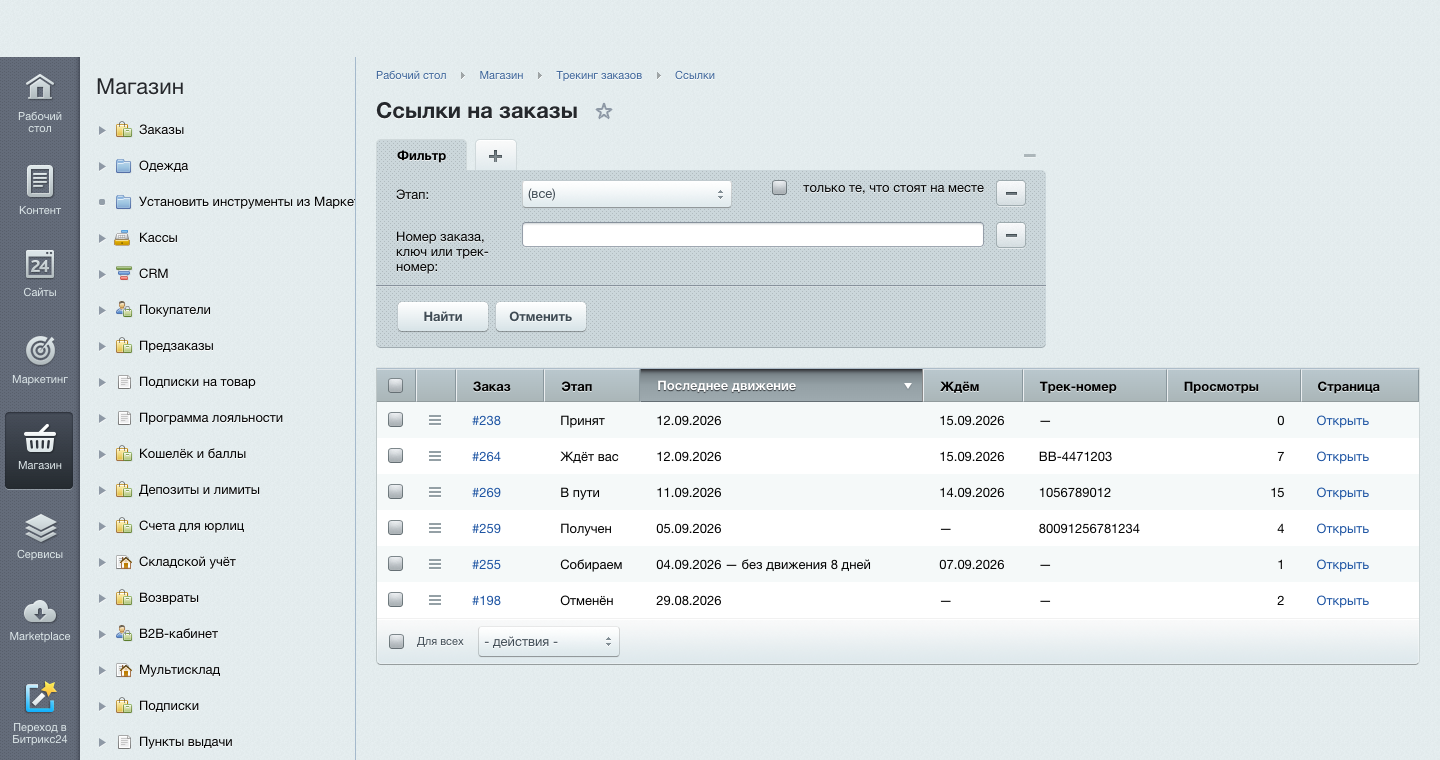Expand the Кассы tree node
This screenshot has width=1440, height=760.
point(102,238)
